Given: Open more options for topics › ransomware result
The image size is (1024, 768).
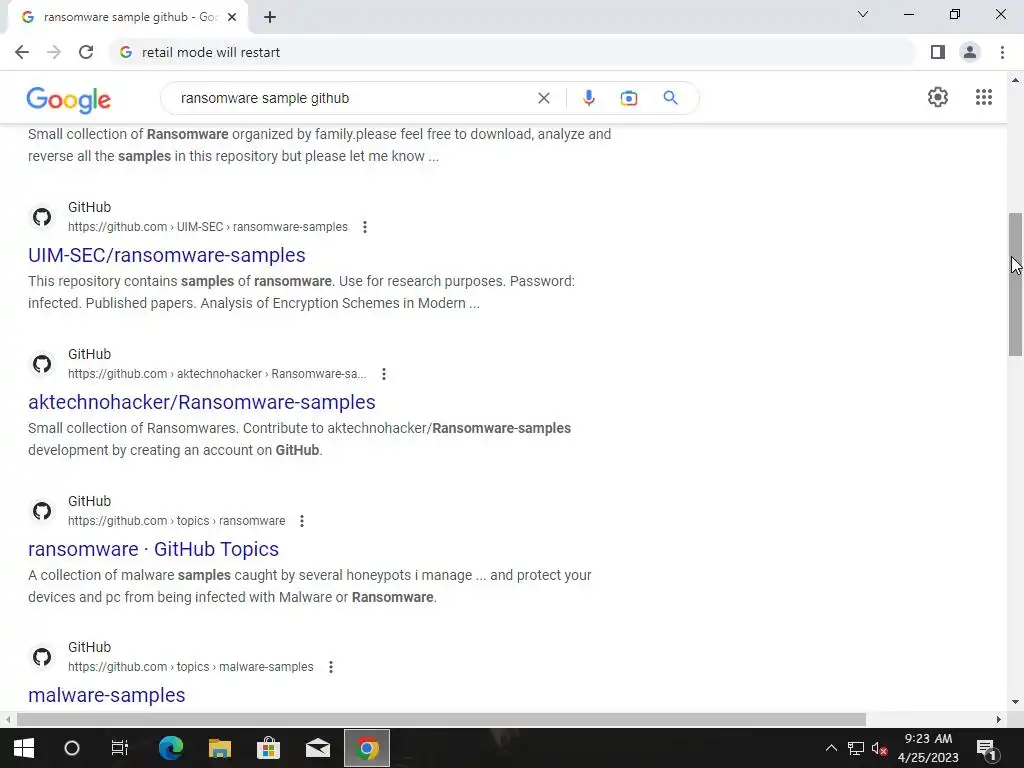Looking at the screenshot, I should [302, 520].
